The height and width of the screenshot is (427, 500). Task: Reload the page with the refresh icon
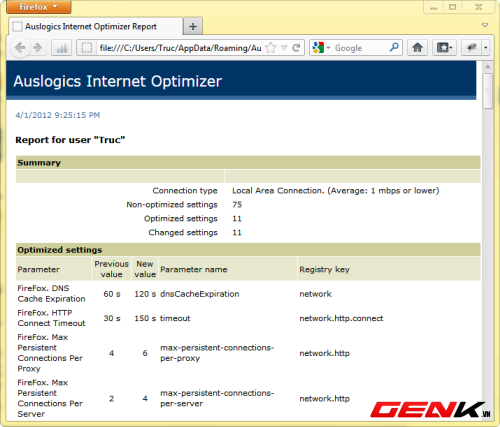click(x=296, y=48)
